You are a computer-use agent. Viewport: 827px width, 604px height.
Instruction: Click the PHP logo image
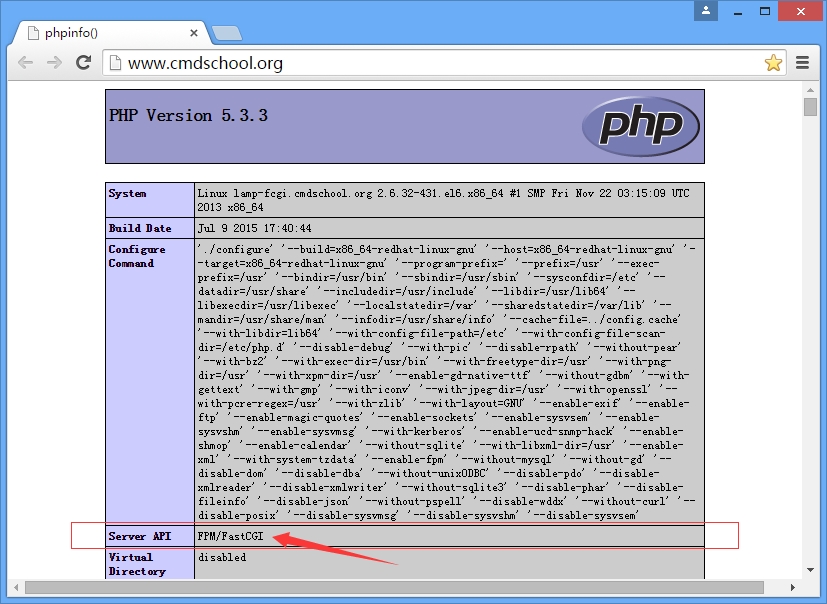click(641, 126)
